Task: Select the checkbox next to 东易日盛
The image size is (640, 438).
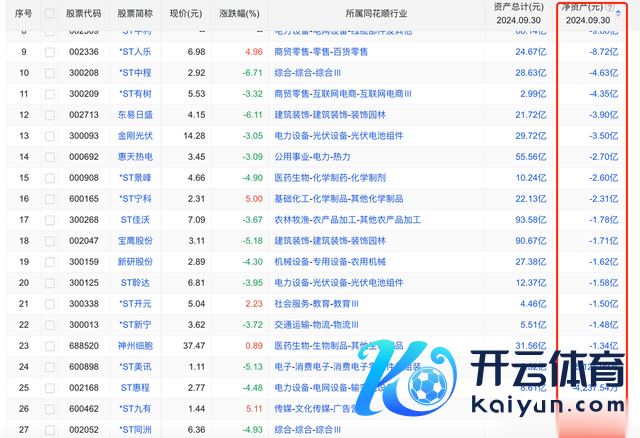Action: pyautogui.click(x=50, y=114)
